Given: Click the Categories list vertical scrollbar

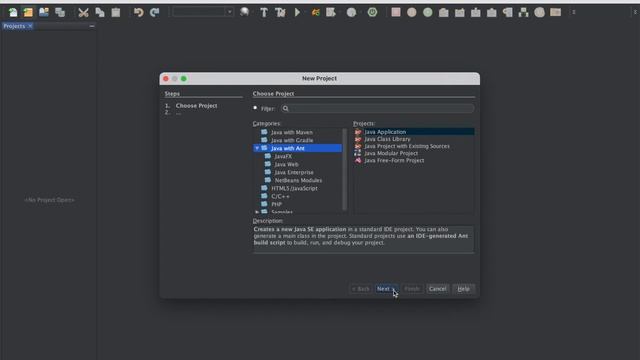Looking at the screenshot, I should click(344, 169).
